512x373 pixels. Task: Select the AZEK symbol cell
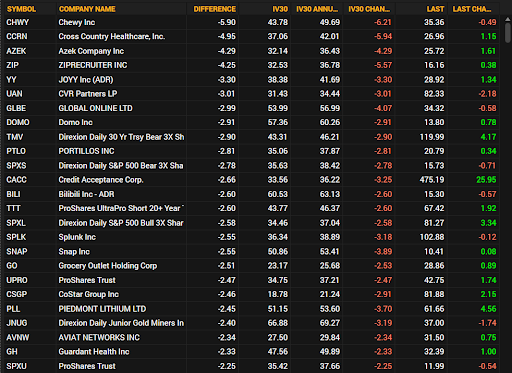tap(16, 51)
